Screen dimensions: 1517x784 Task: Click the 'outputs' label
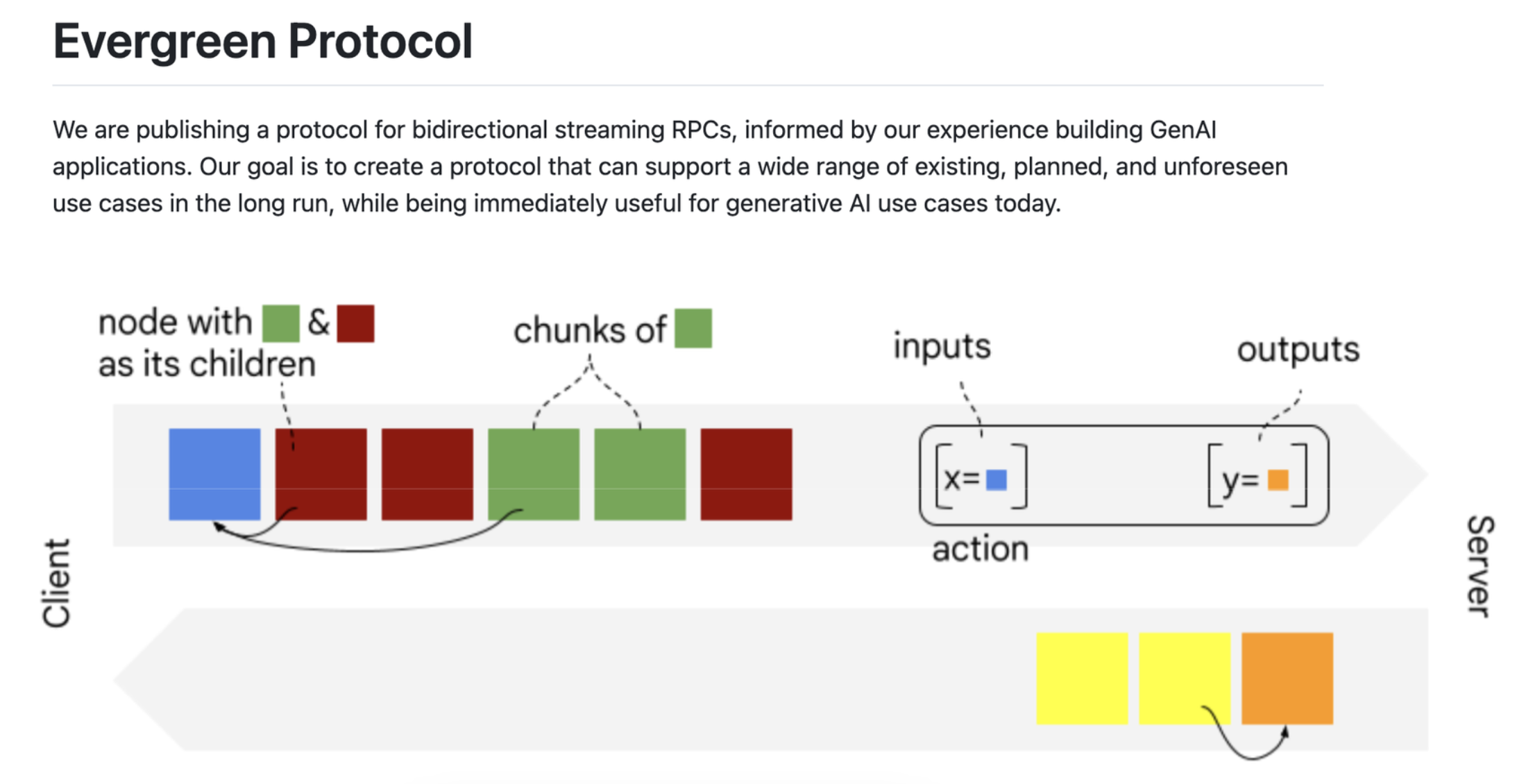coord(1298,349)
